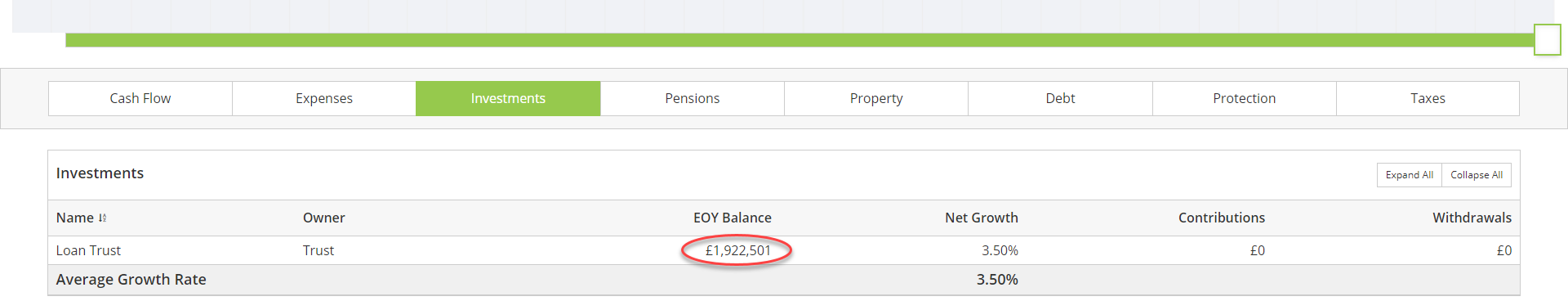
Task: Open the Cash Flow tab
Action: point(140,98)
